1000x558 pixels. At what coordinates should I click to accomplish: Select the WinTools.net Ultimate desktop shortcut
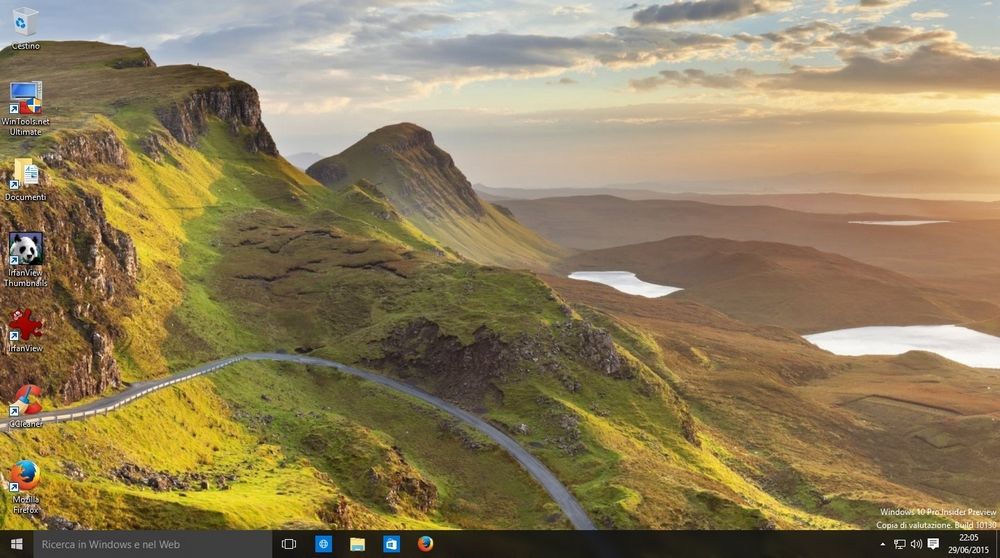tap(25, 100)
